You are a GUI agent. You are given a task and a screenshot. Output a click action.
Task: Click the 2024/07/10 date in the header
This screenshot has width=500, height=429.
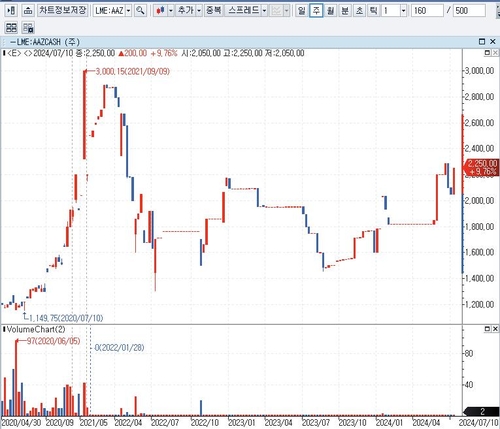53,53
